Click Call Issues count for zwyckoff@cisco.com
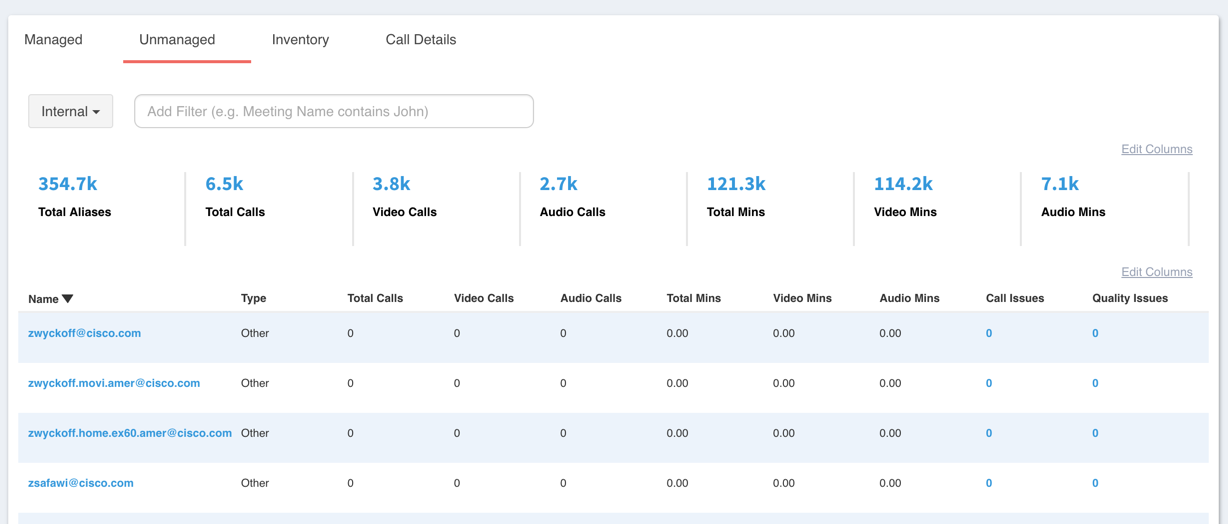Image resolution: width=1228 pixels, height=524 pixels. tap(989, 333)
